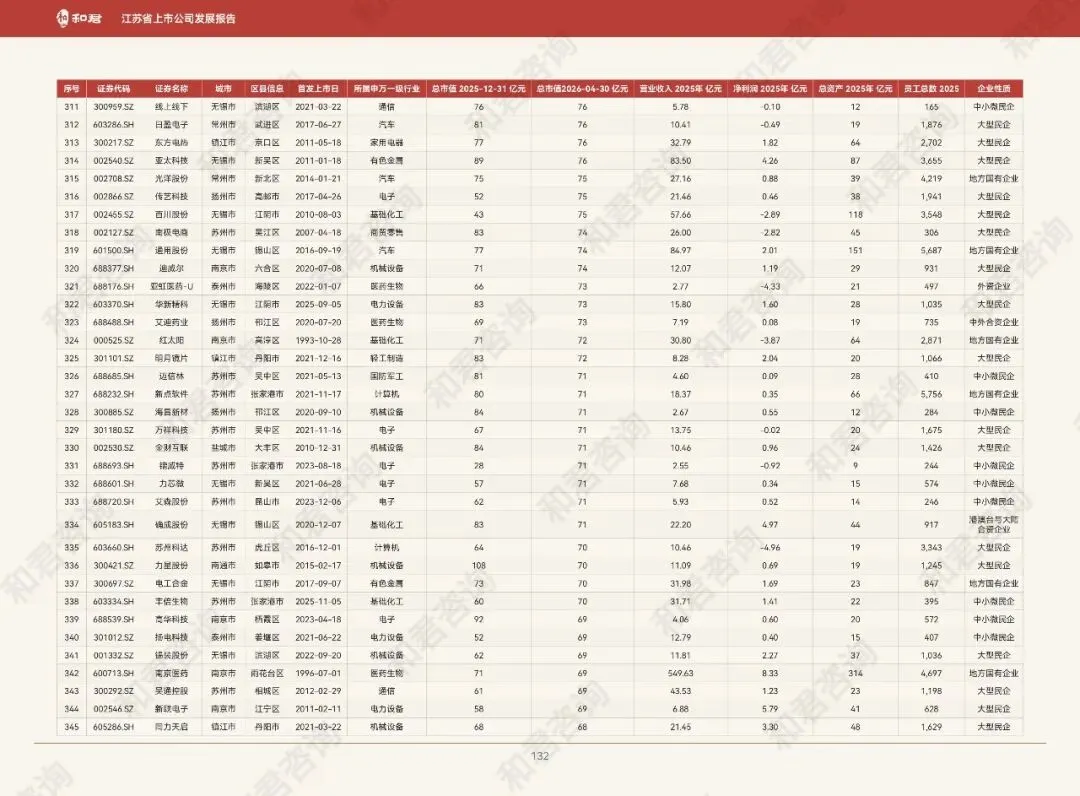Viewport: 1080px width, 796px height.
Task: Click the company name 艾迪药业
Action: [172, 322]
